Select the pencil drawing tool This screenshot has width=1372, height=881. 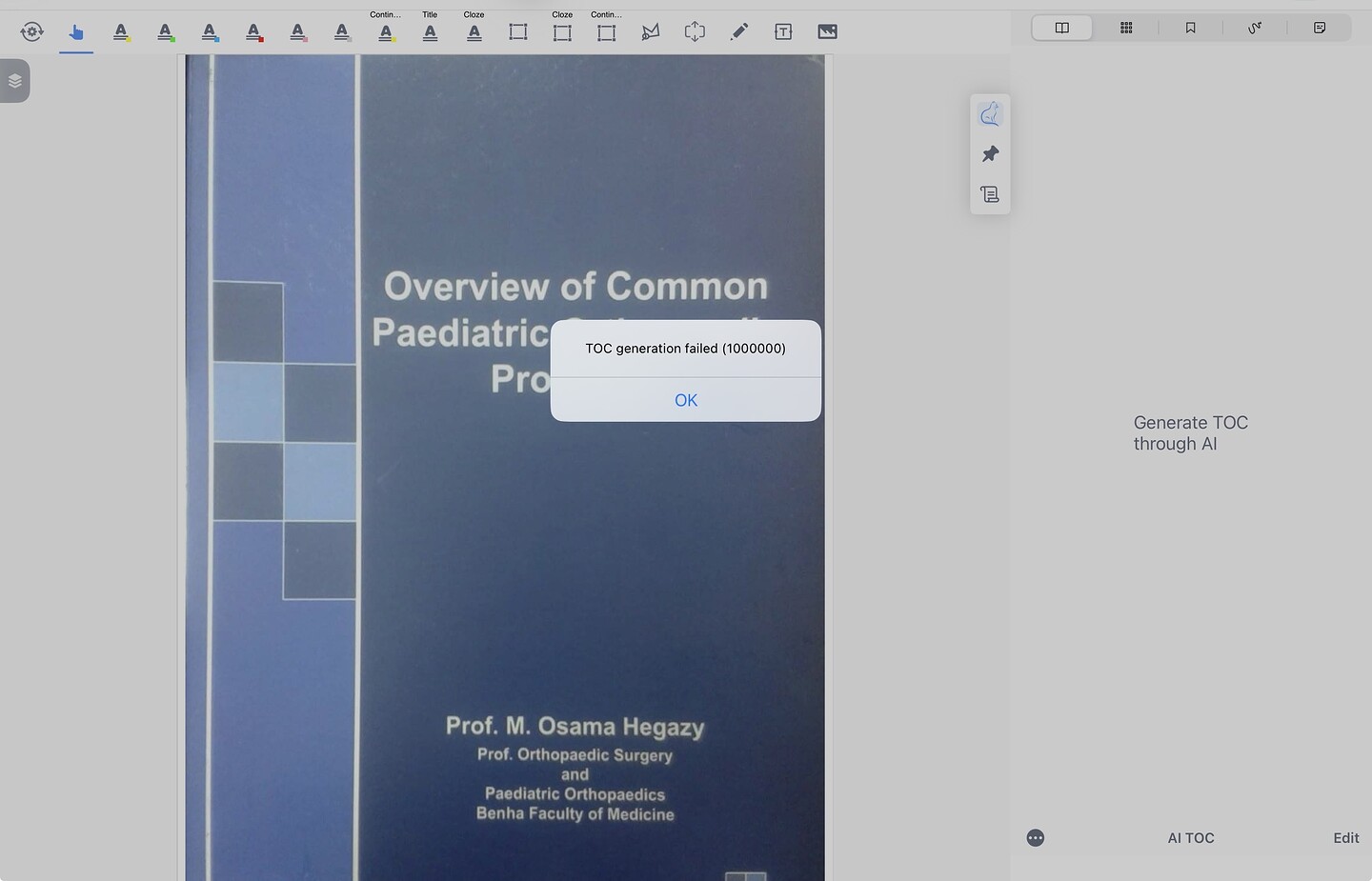(x=738, y=31)
